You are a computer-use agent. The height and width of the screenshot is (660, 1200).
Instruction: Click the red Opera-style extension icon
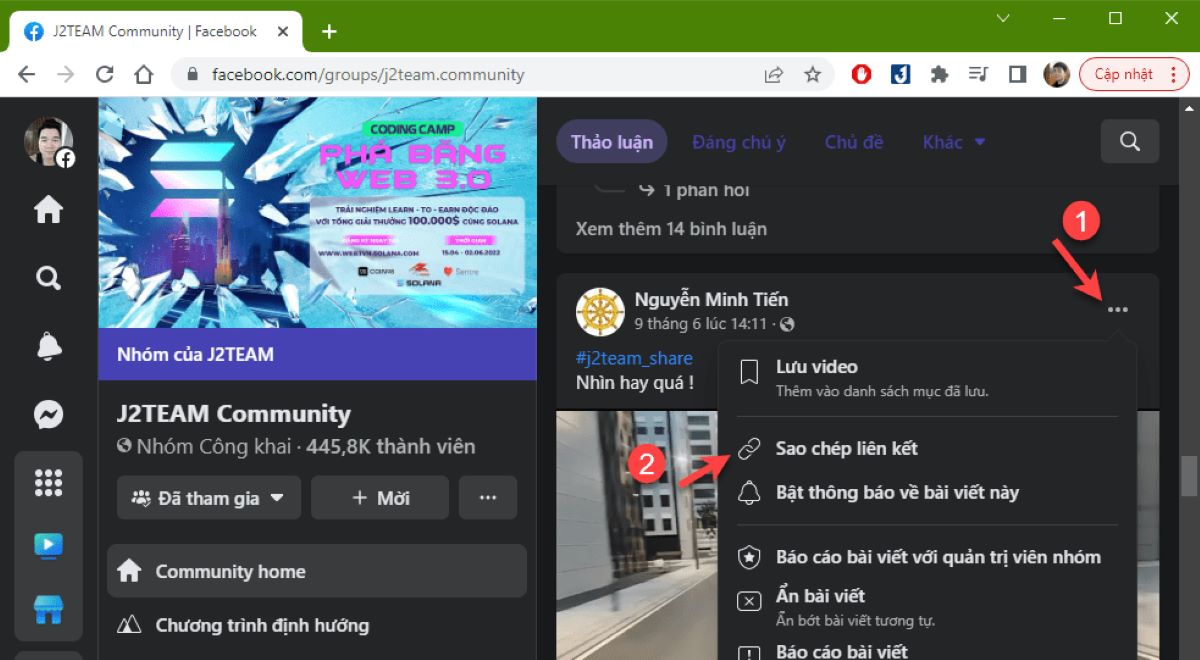click(x=861, y=74)
